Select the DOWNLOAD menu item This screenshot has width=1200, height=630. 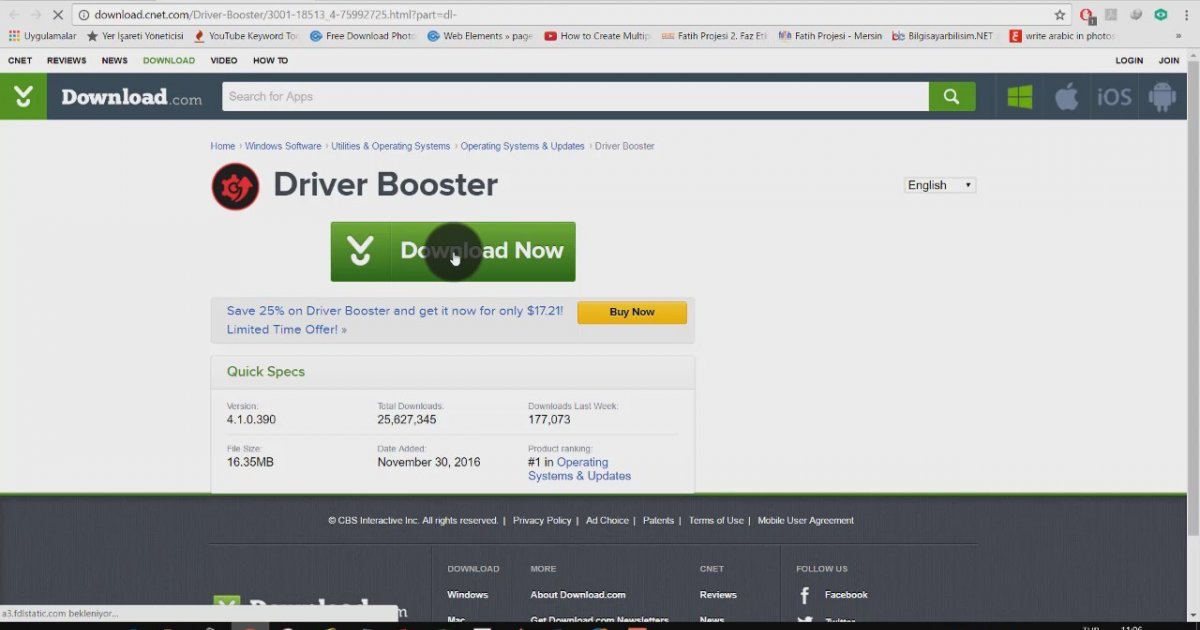point(169,61)
